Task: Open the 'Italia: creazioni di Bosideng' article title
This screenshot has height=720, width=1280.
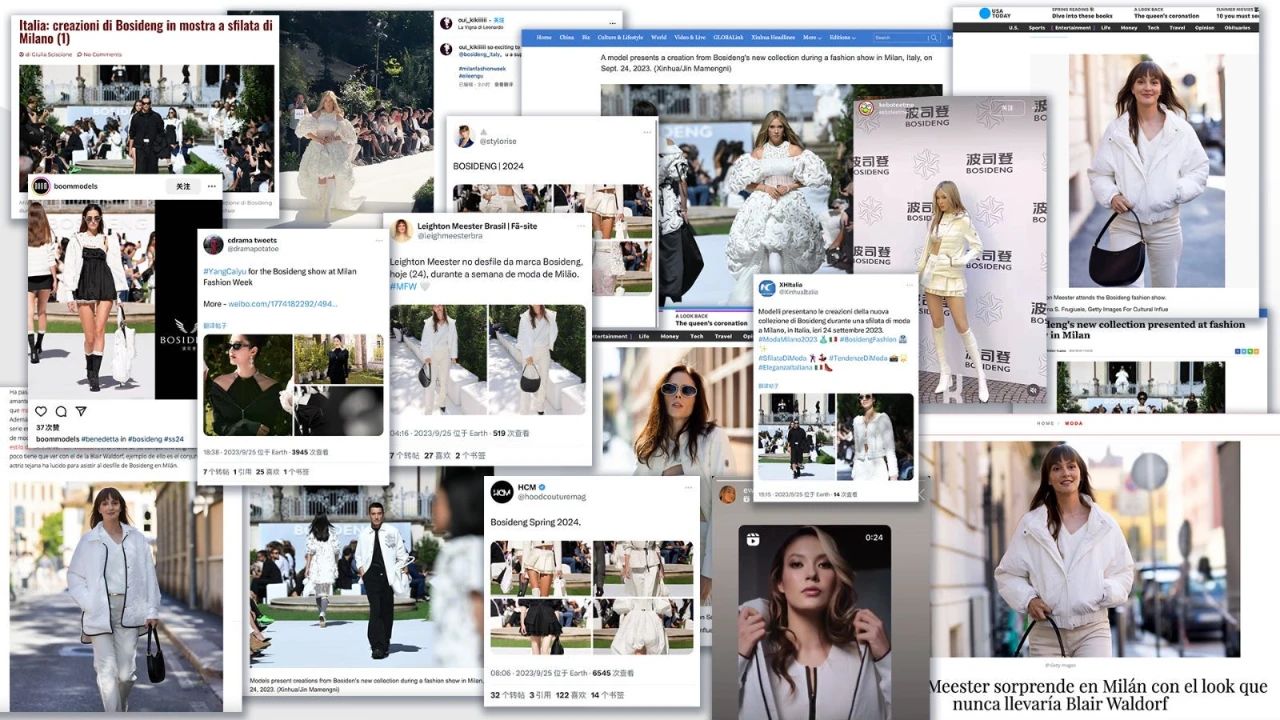Action: (144, 30)
